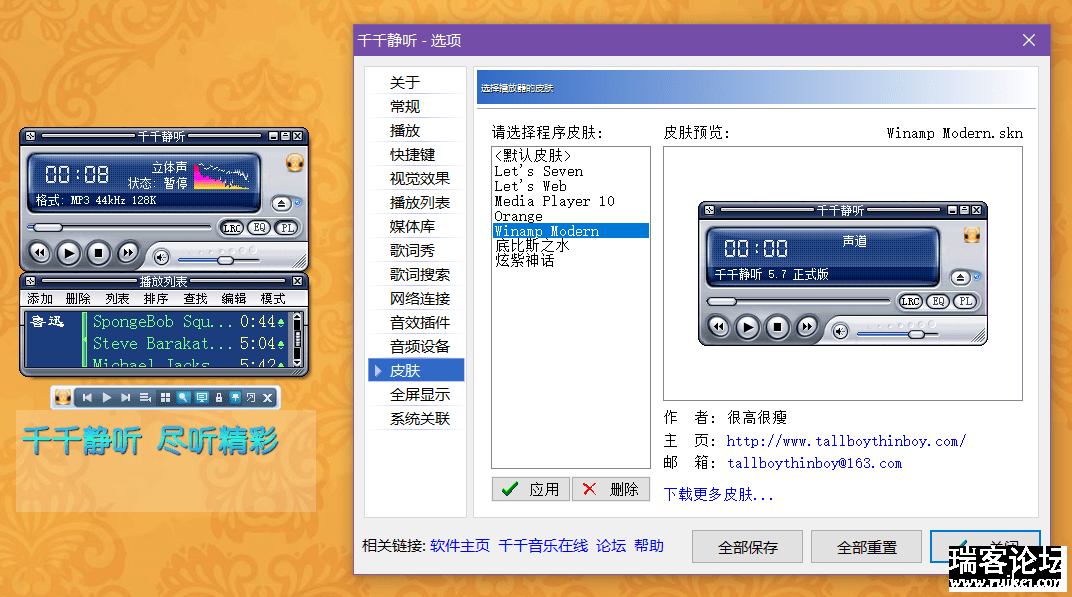
Task: Click the volume slider in the main player
Action: click(x=224, y=259)
